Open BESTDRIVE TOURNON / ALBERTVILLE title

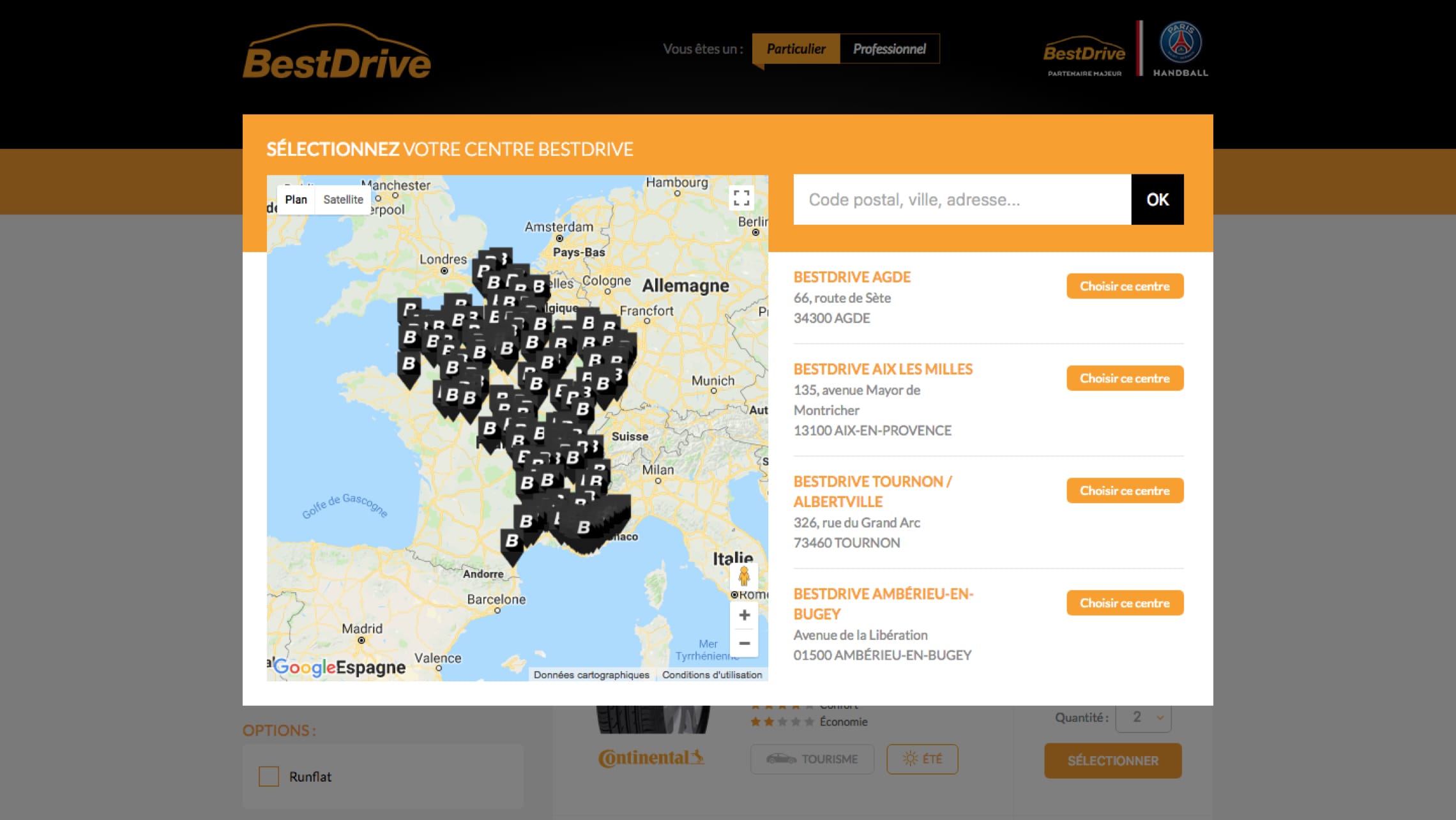tap(872, 491)
